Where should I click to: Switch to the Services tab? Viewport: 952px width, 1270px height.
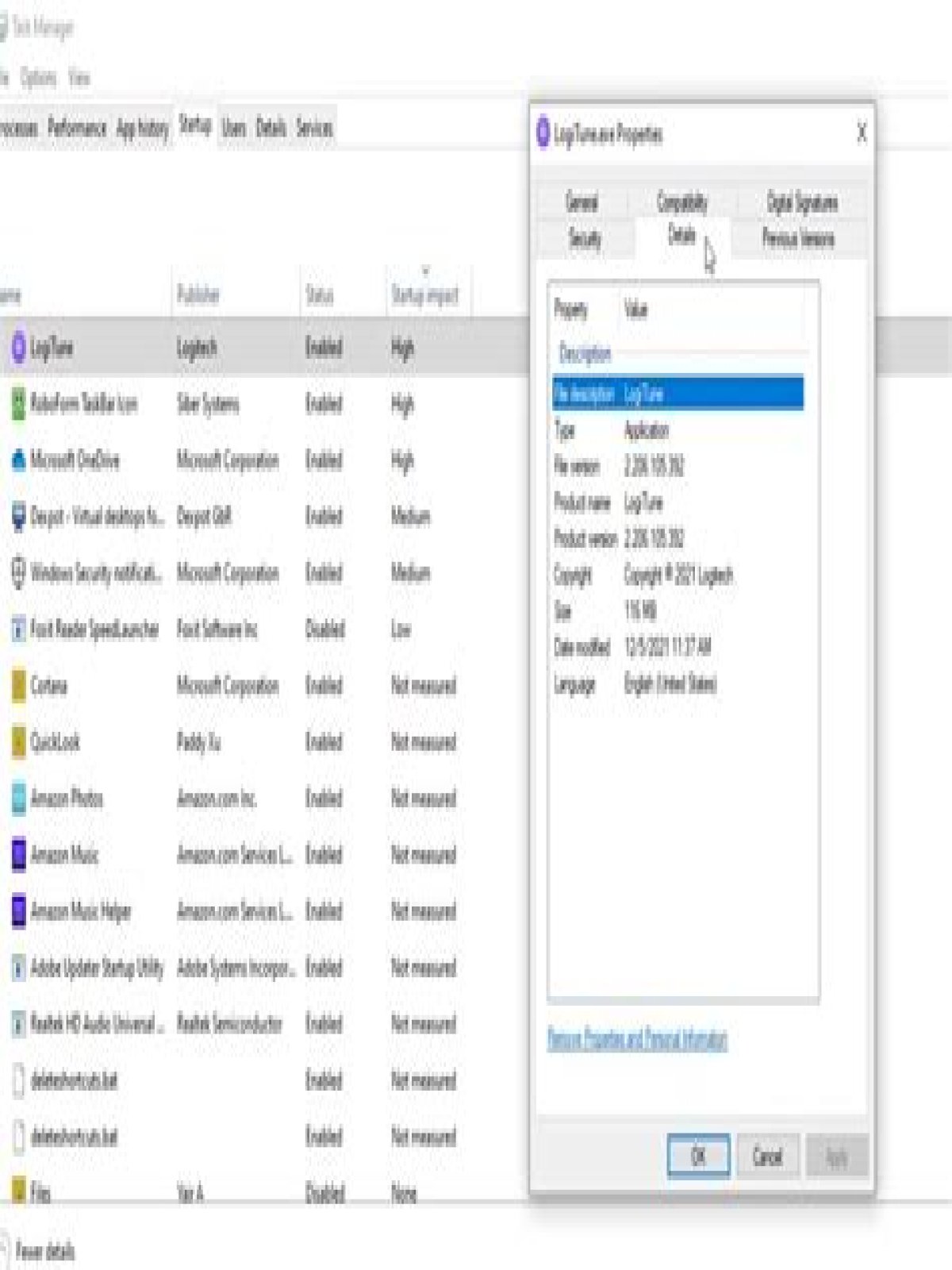pyautogui.click(x=314, y=128)
